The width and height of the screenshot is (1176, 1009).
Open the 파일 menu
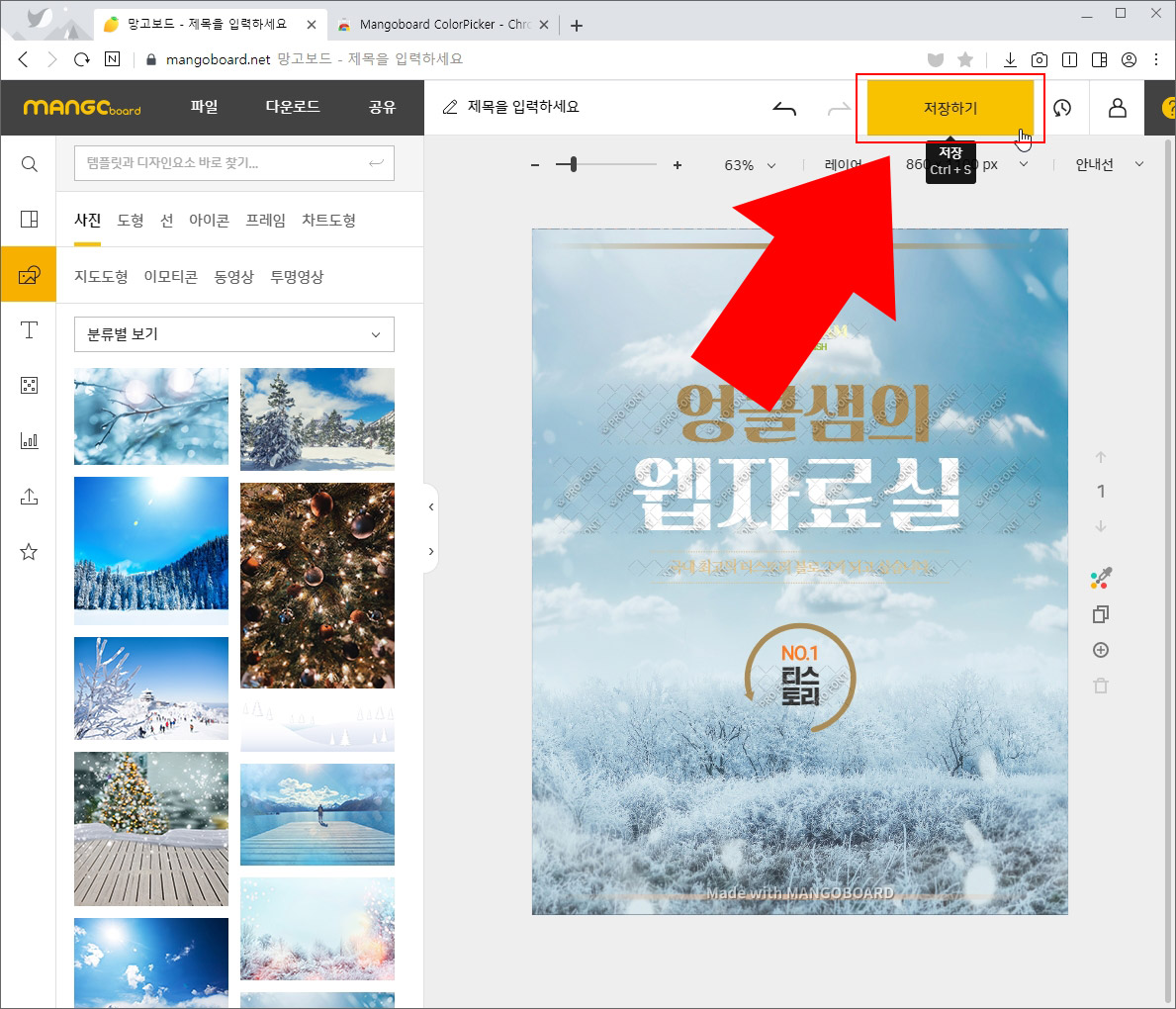(x=204, y=108)
